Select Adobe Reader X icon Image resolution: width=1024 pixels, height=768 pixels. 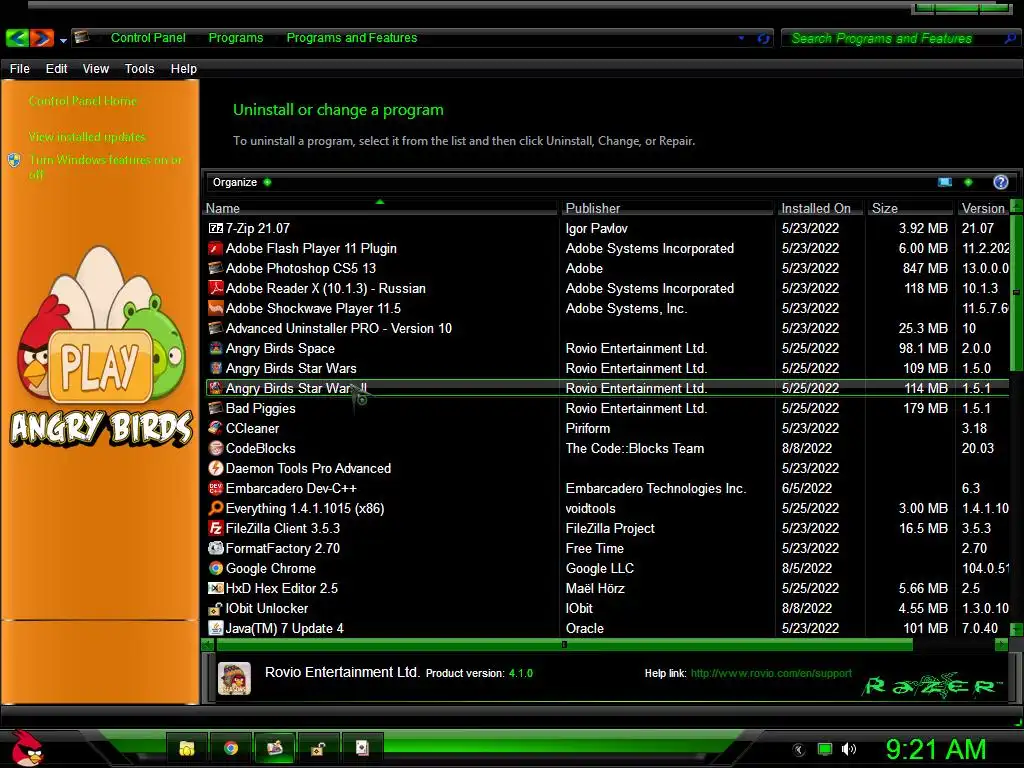coord(216,289)
